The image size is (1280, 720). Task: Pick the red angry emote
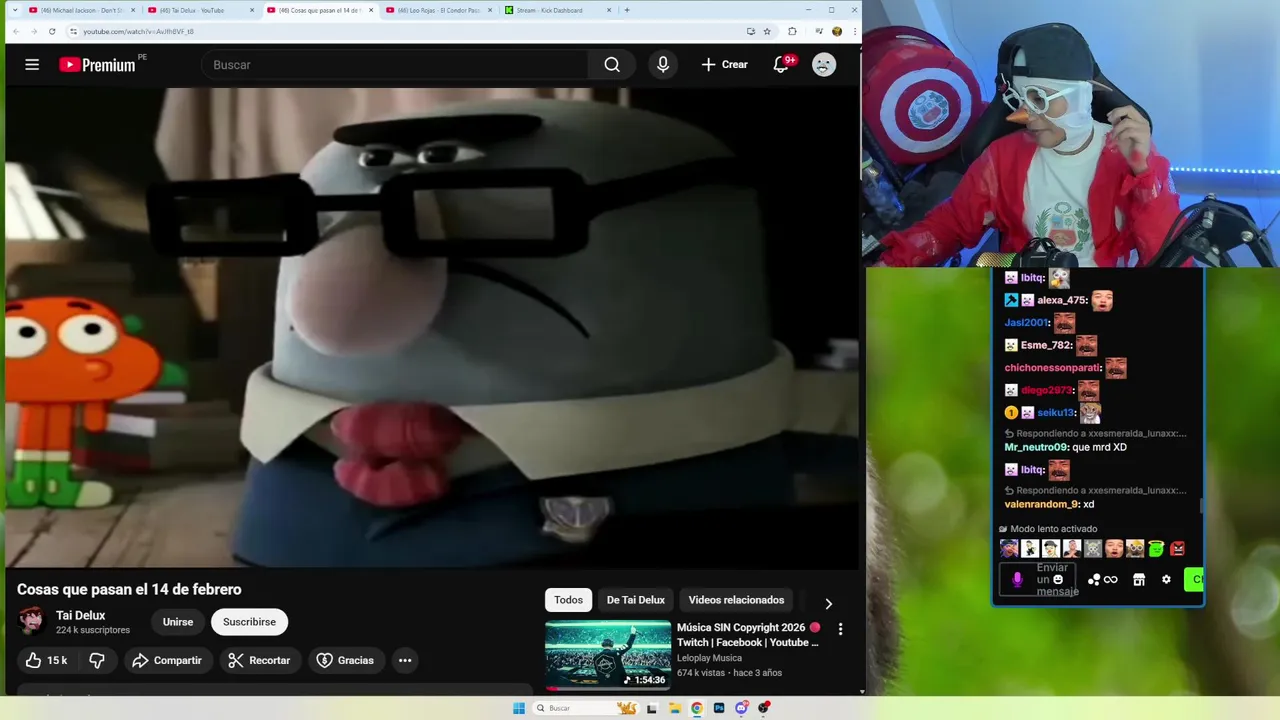[1177, 548]
